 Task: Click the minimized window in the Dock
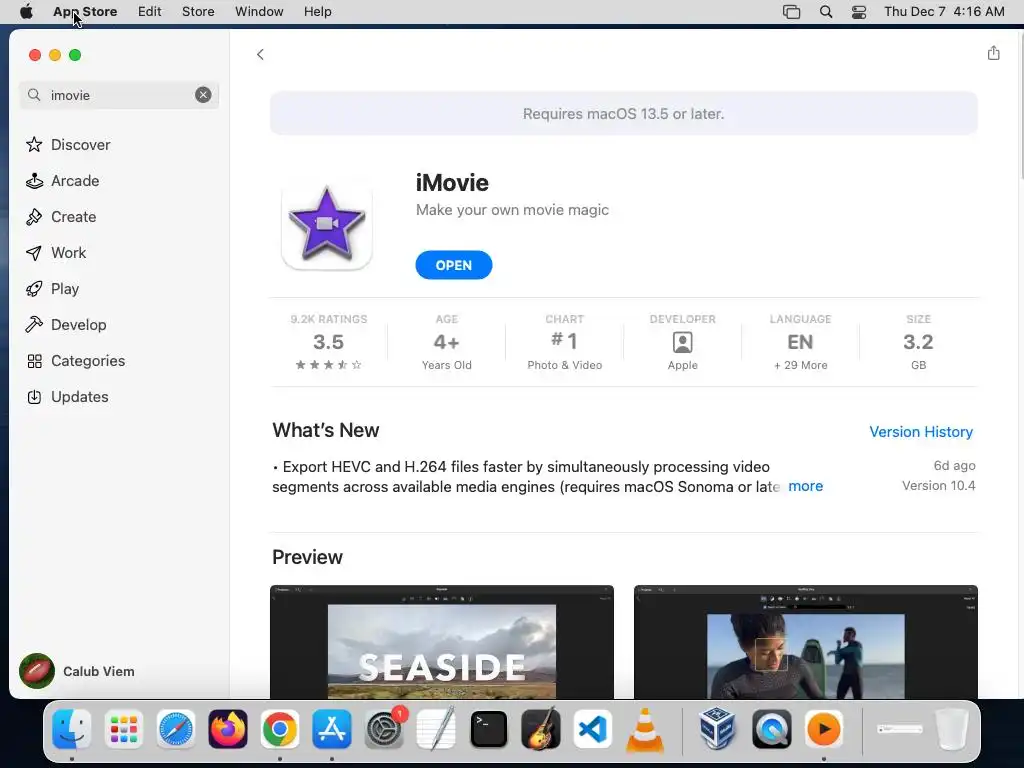[900, 729]
